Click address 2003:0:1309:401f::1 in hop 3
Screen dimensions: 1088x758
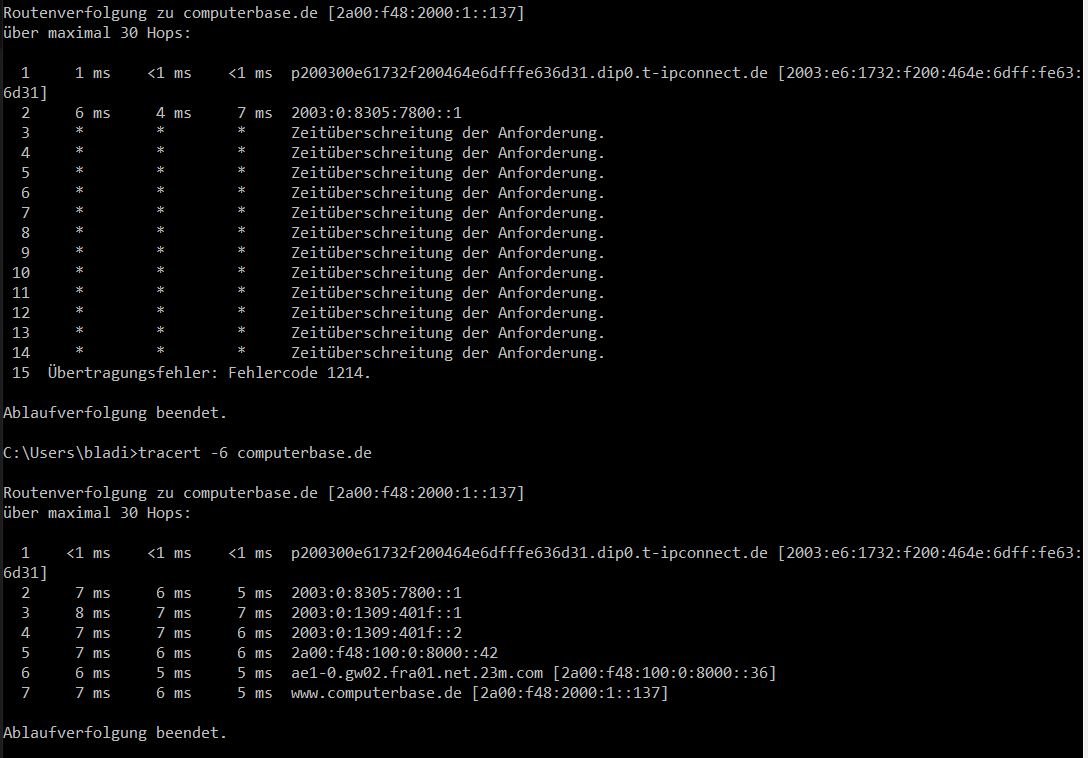(376, 613)
